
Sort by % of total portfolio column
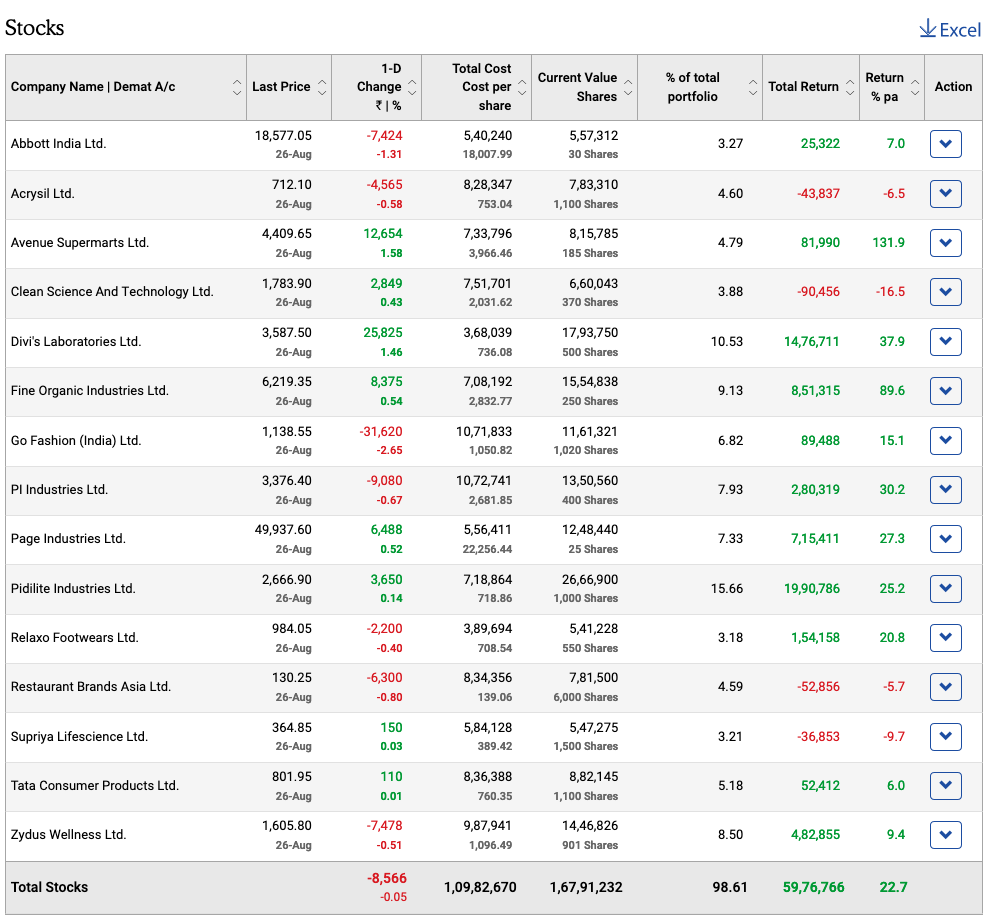[x=753, y=87]
